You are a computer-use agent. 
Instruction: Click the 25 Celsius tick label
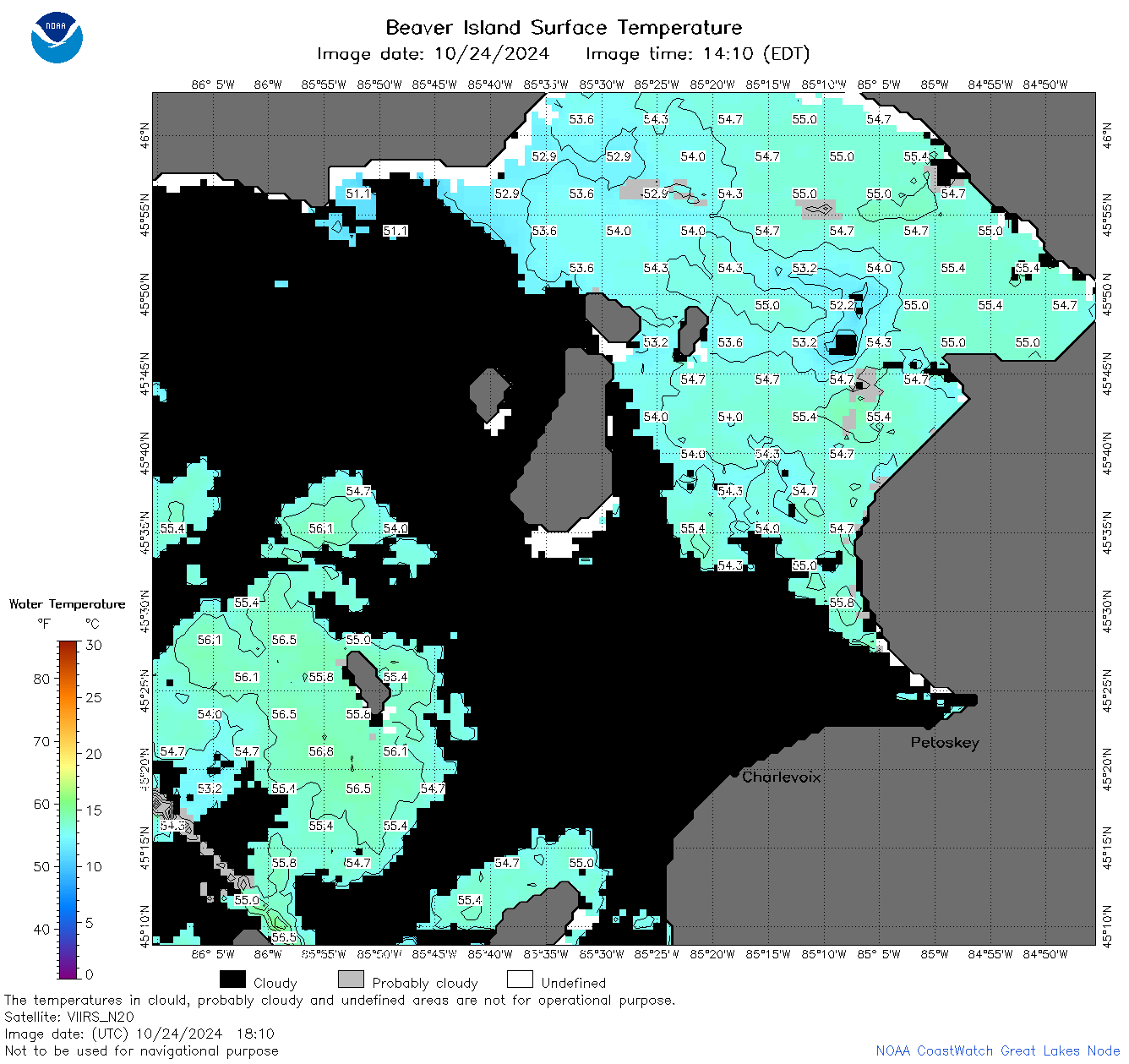(94, 698)
